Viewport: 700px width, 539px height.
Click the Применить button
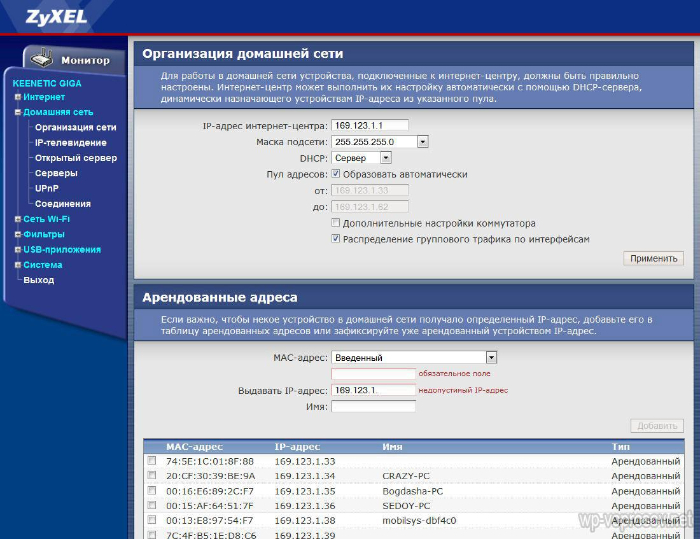[x=653, y=259]
